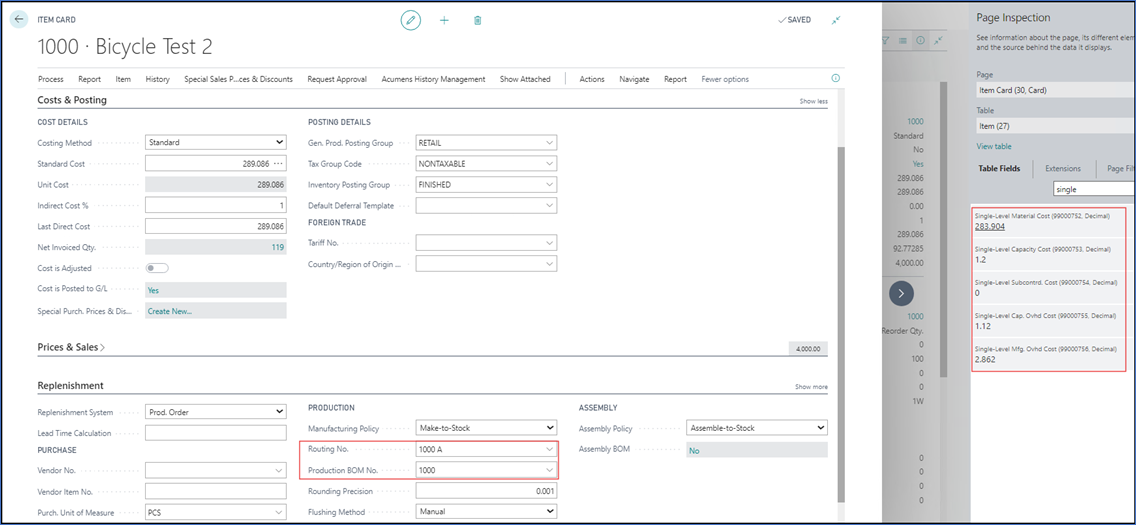Click the Standard Cost ellipsis button

pyautogui.click(x=279, y=164)
